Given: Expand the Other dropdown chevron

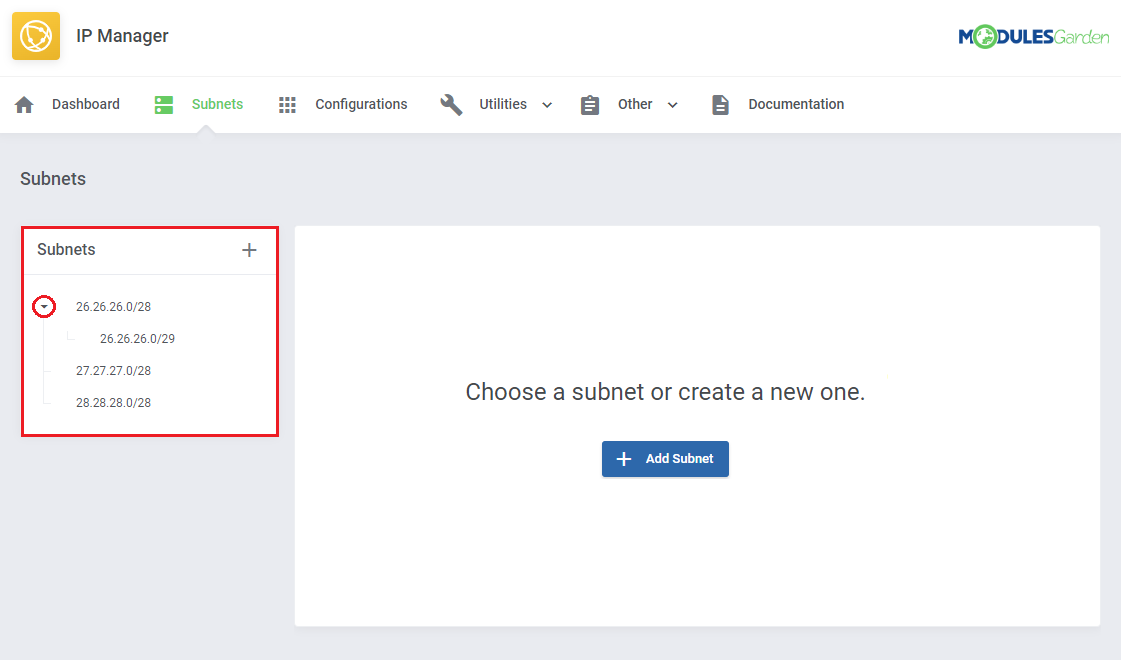Looking at the screenshot, I should coord(672,105).
